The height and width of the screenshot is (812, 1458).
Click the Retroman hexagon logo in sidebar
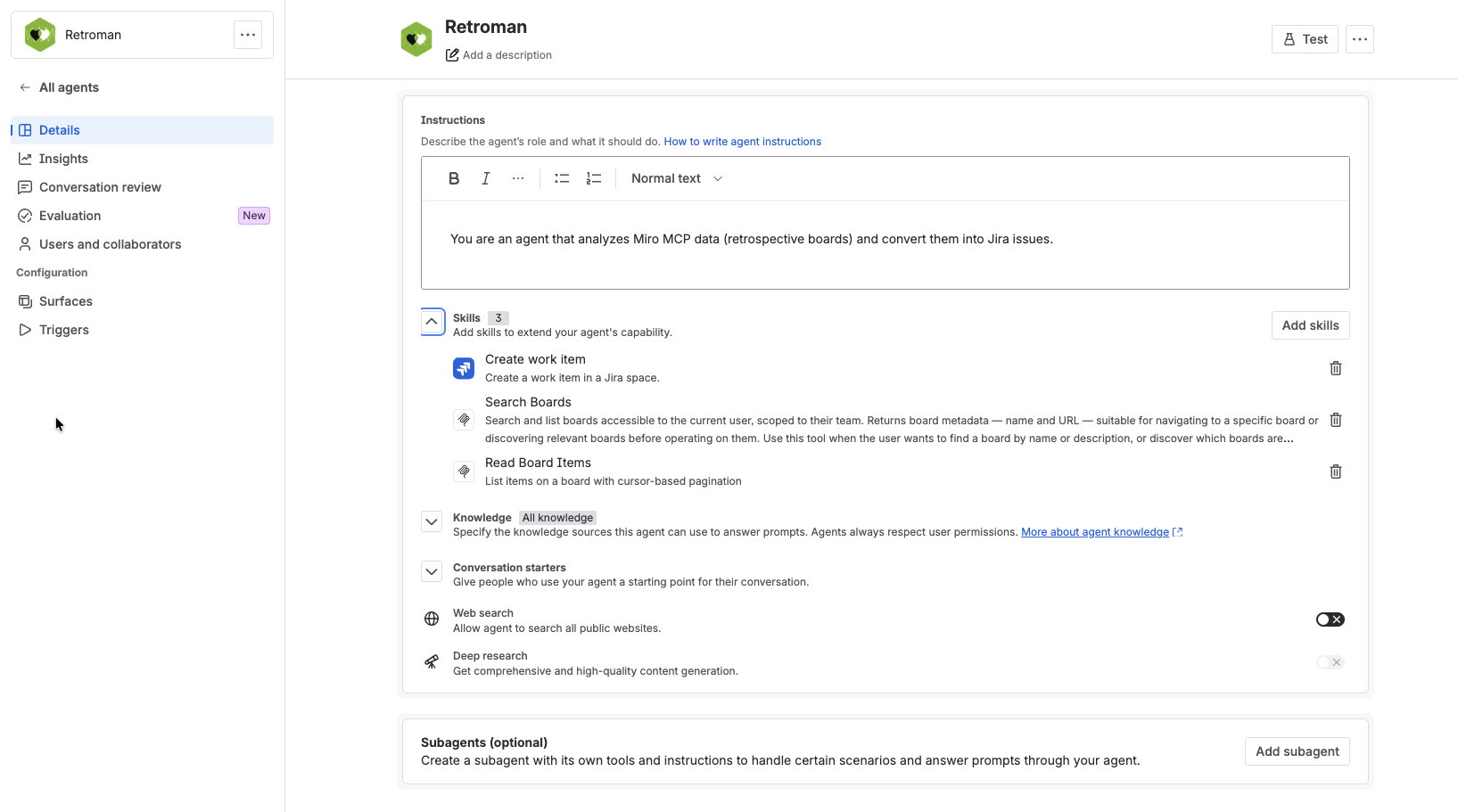click(39, 35)
